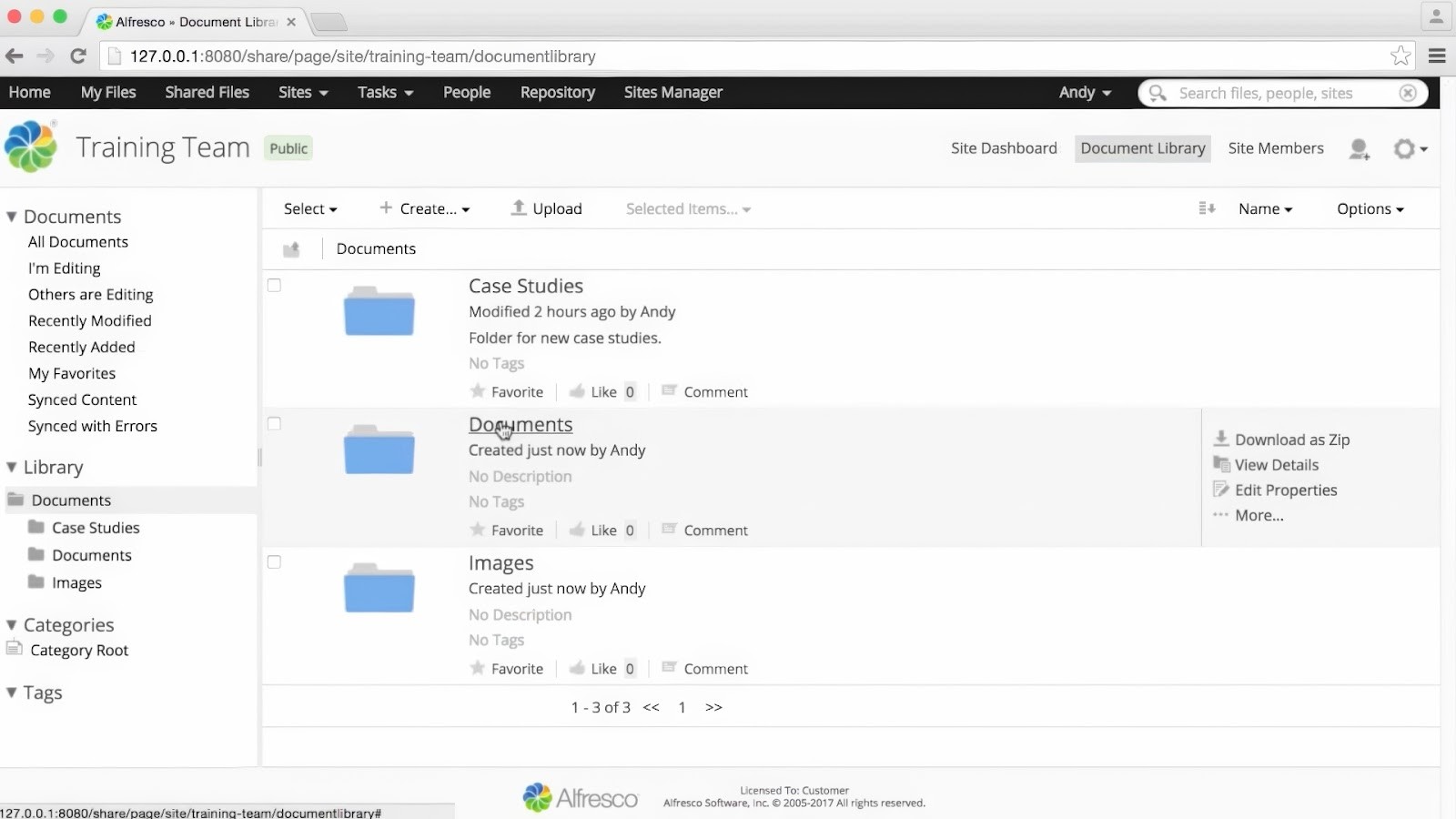Click the Add Users icon near Site Members
Viewport: 1456px width, 819px height.
click(x=1359, y=148)
